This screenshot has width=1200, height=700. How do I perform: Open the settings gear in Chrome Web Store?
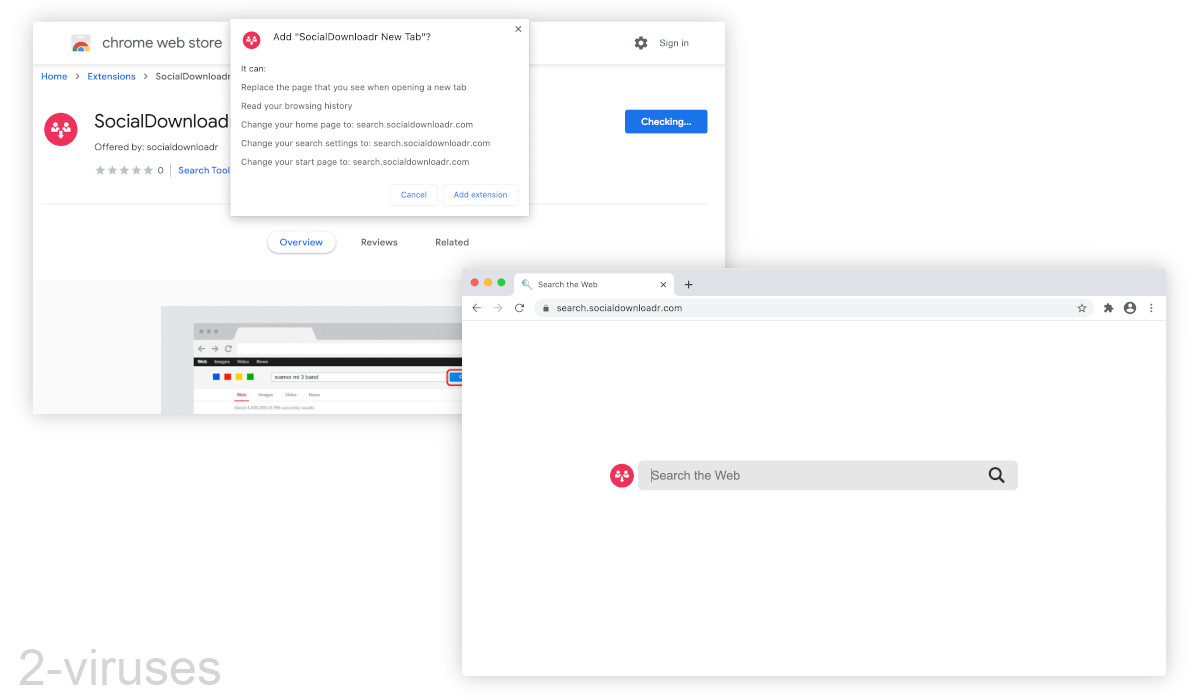coord(641,43)
